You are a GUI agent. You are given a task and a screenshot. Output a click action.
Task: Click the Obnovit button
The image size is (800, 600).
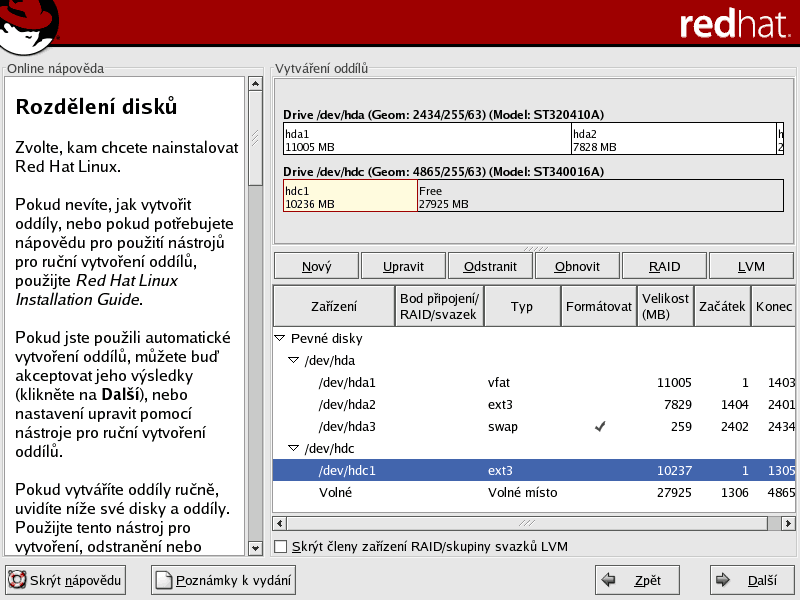coord(577,266)
